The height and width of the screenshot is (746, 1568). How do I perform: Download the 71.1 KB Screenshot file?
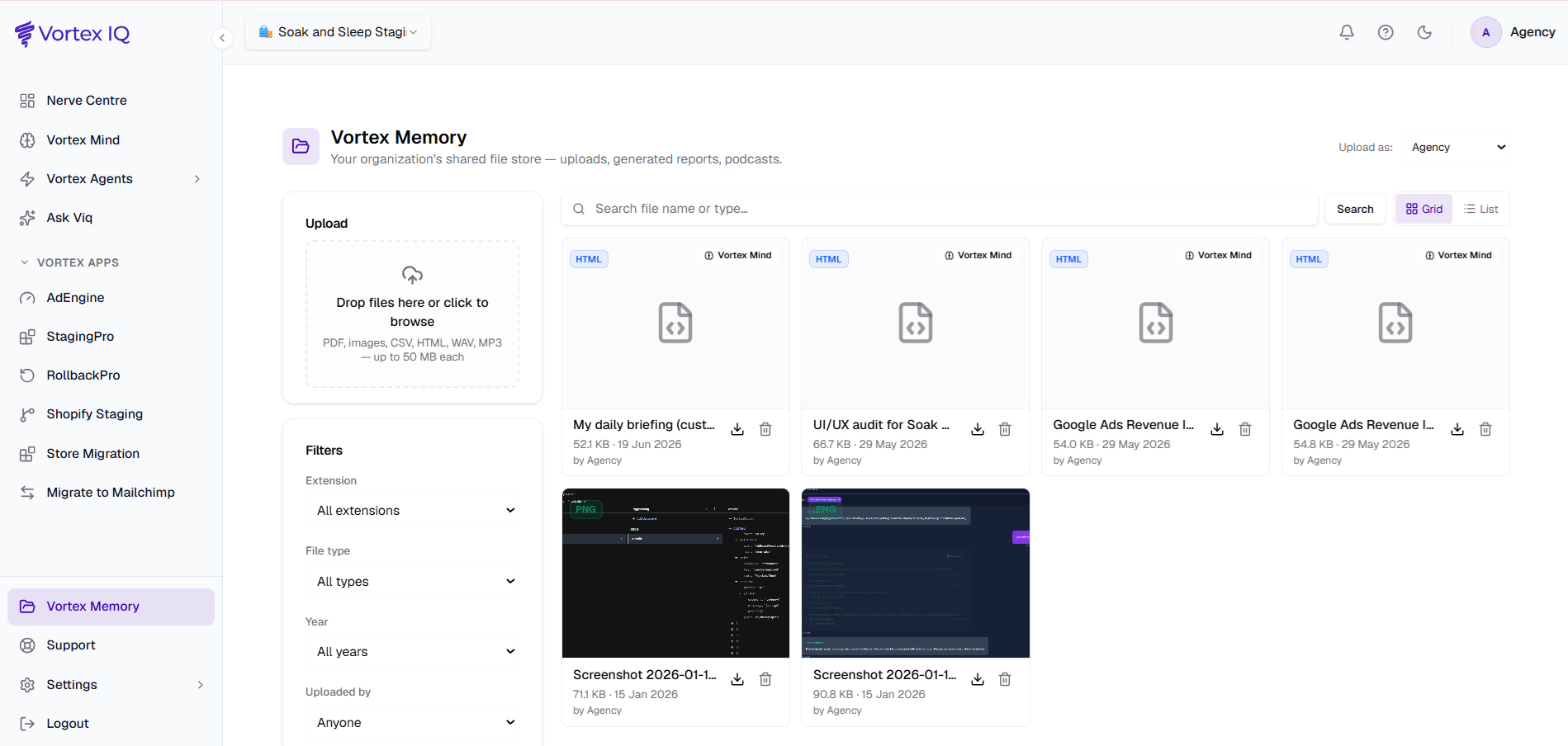coord(737,679)
